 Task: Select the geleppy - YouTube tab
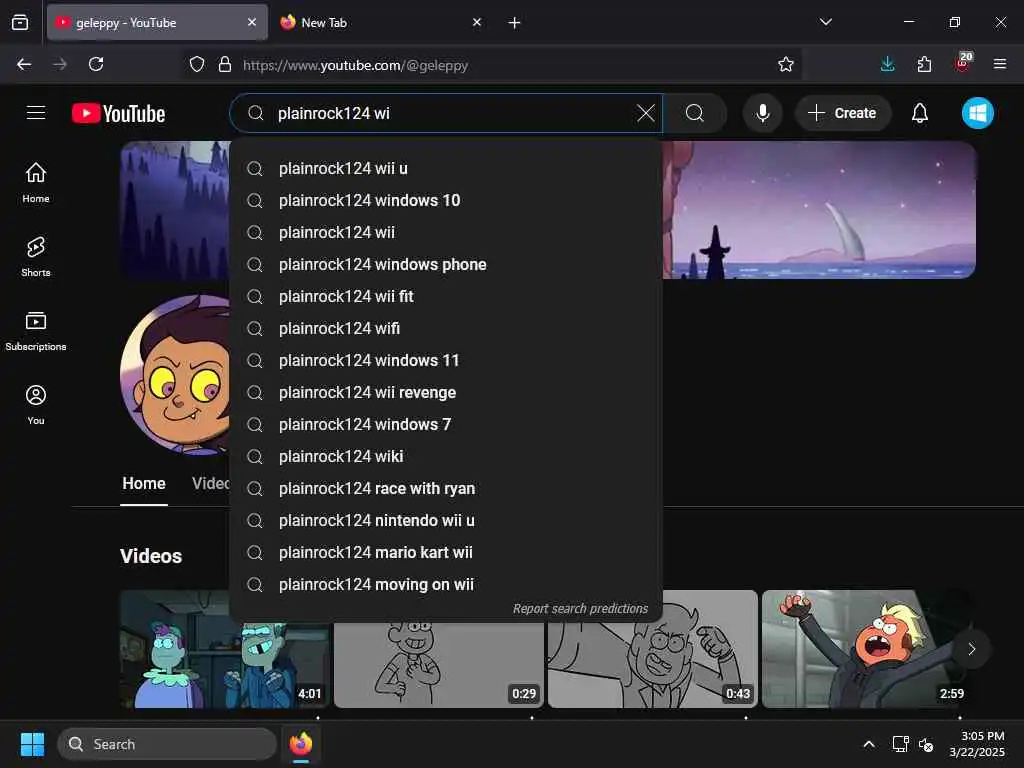click(157, 23)
